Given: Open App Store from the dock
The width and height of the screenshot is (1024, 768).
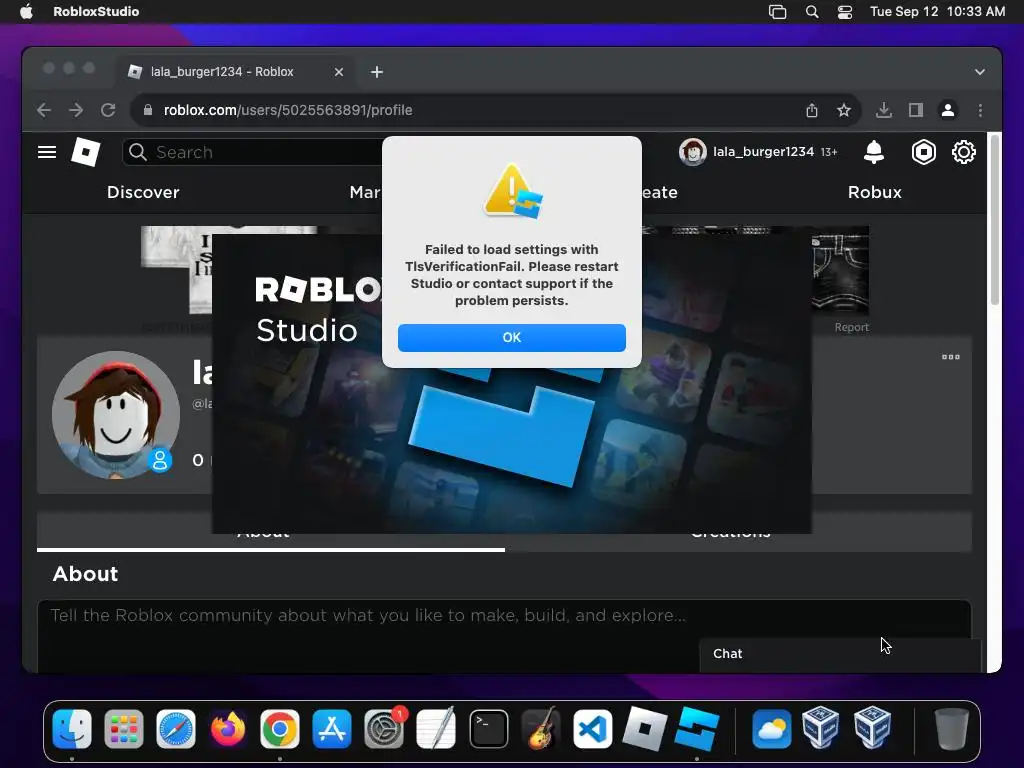Looking at the screenshot, I should 332,729.
